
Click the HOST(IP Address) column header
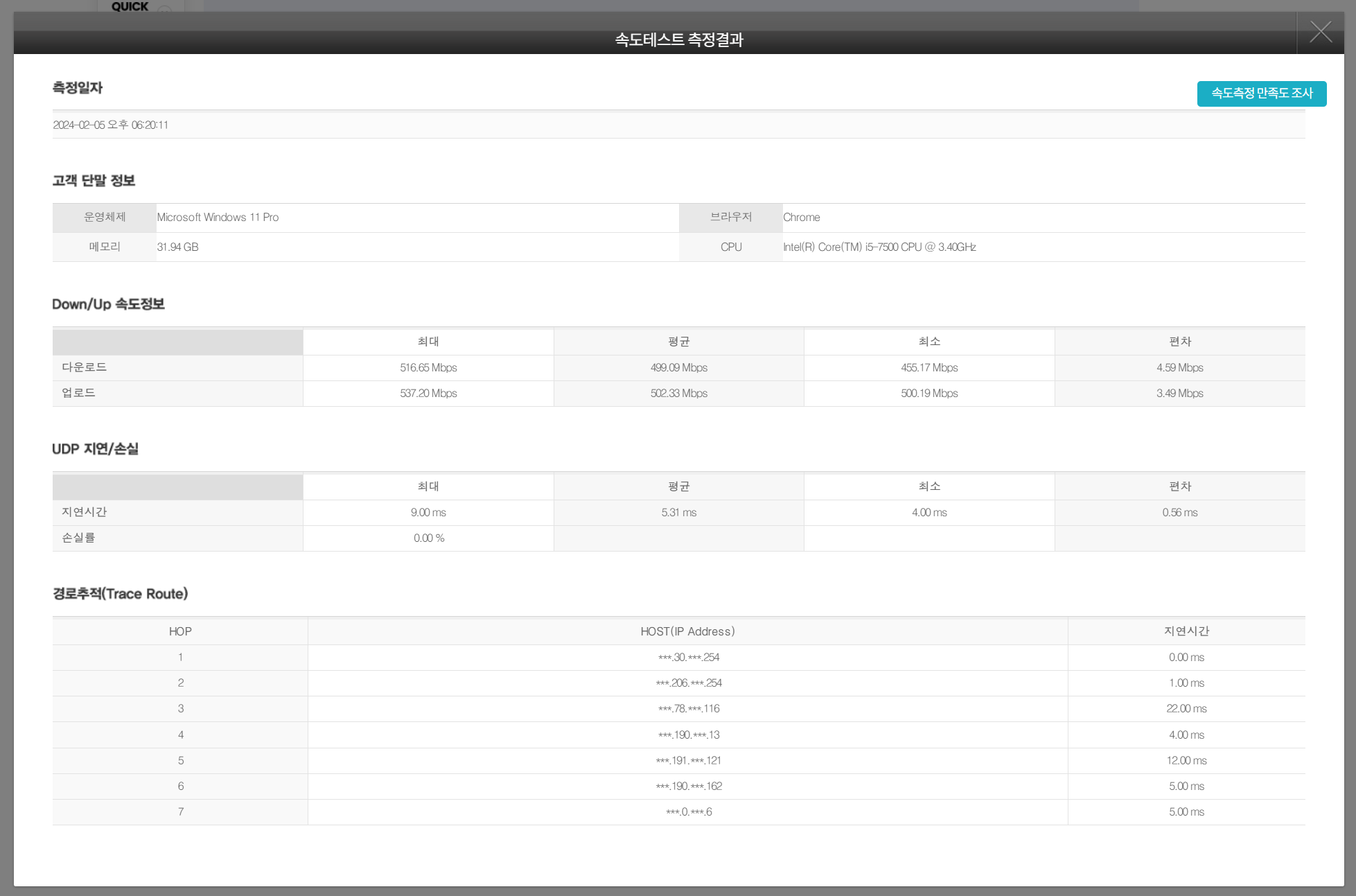pos(687,631)
